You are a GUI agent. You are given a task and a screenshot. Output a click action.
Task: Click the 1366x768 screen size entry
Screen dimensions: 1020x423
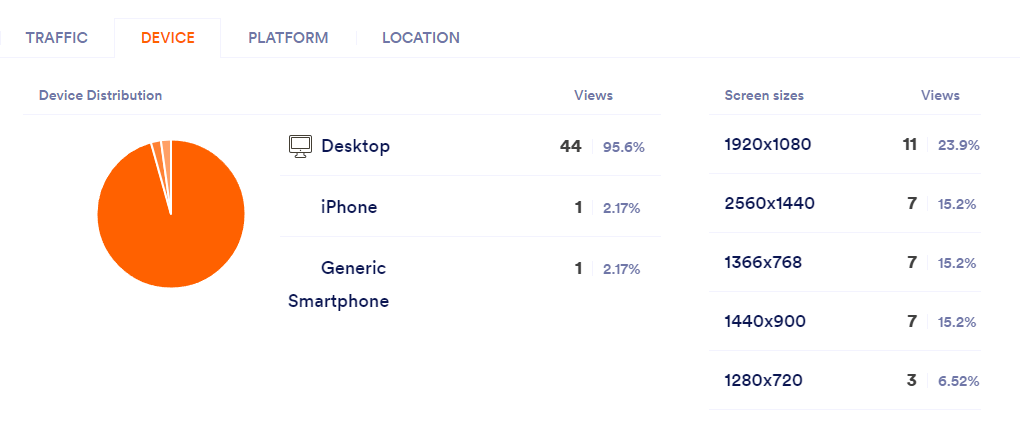point(763,263)
